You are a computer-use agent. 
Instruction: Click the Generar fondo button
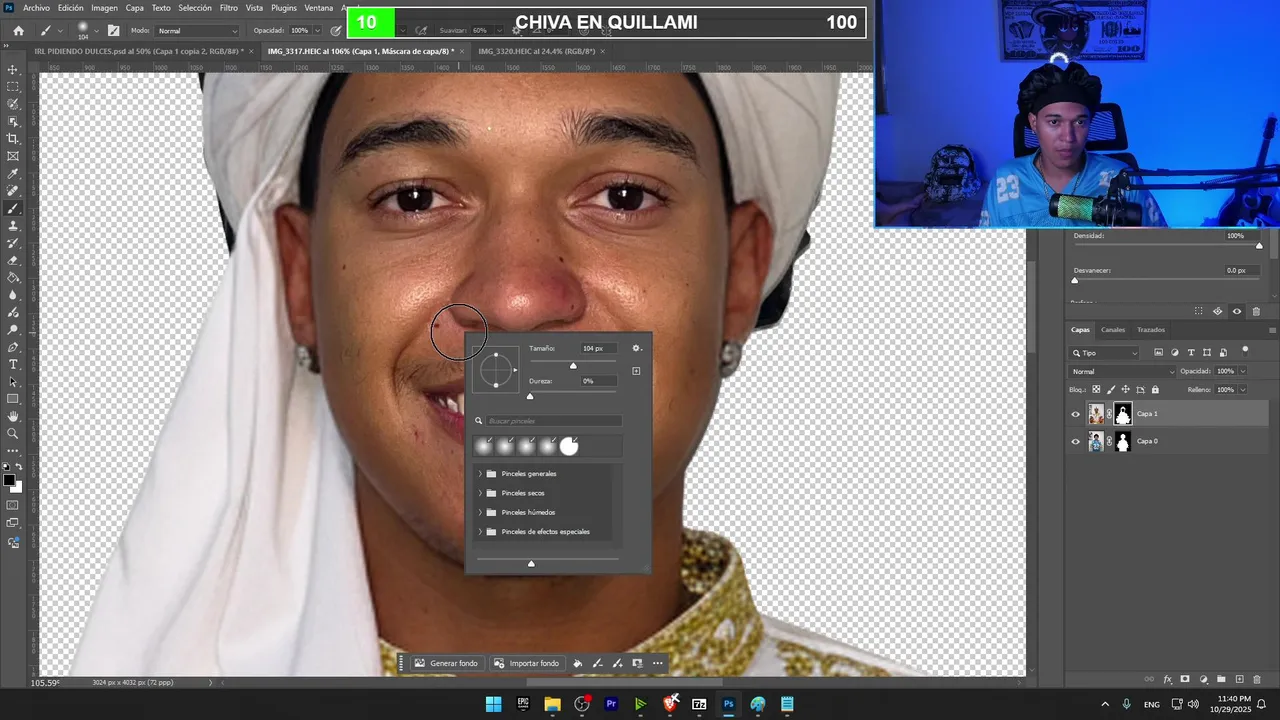447,663
